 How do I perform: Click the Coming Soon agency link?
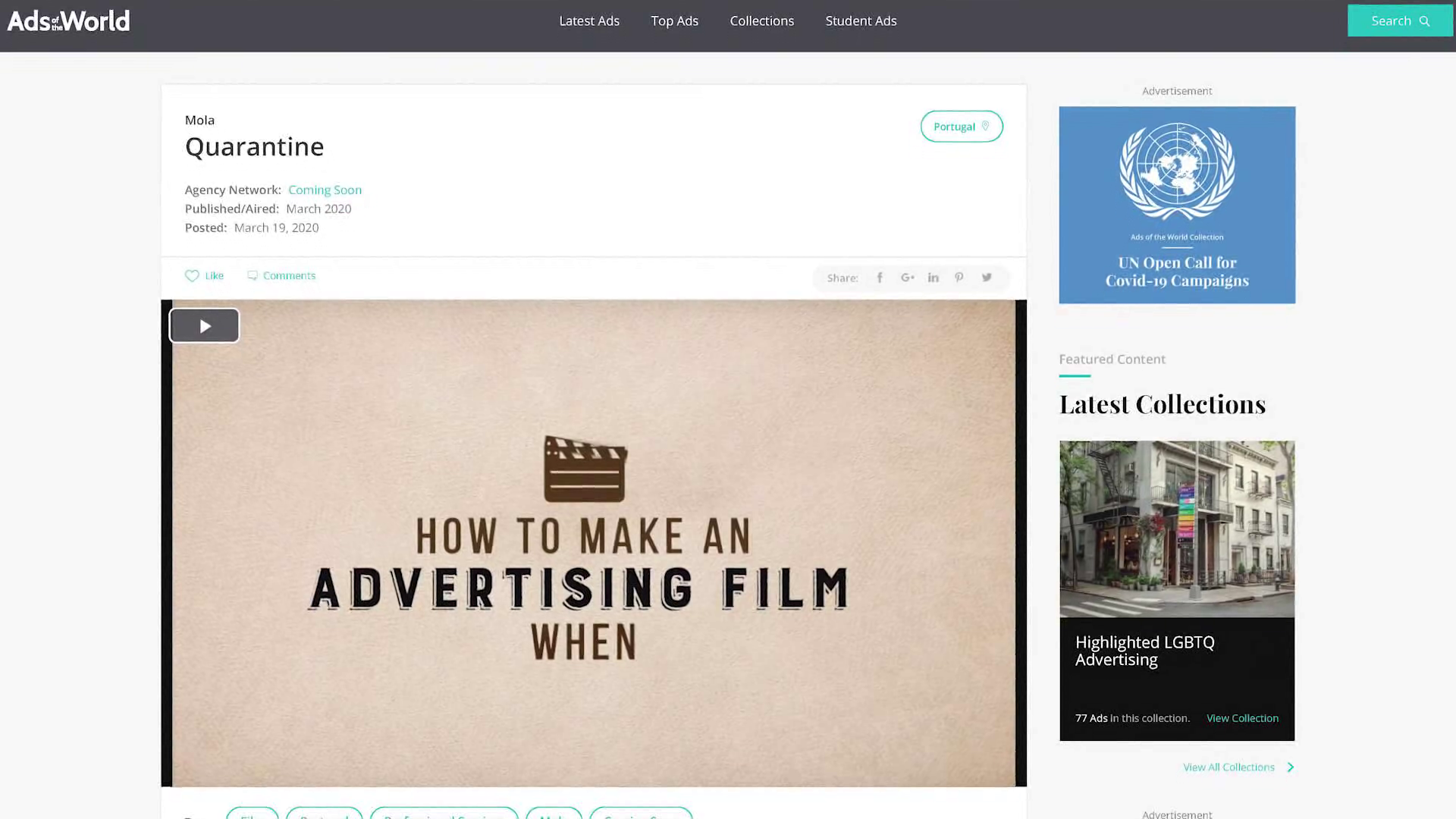click(x=325, y=190)
